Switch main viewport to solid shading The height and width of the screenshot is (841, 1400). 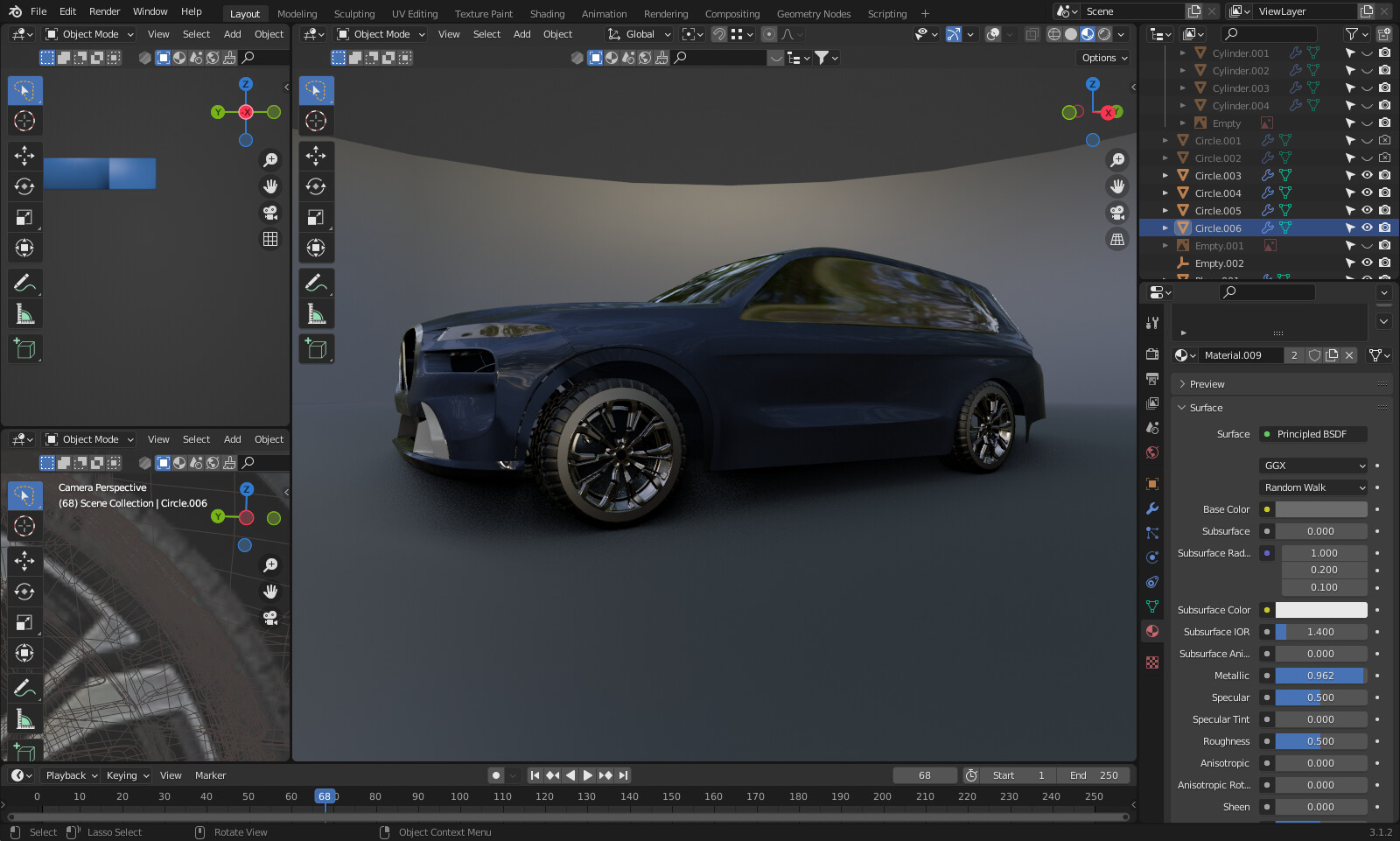click(1071, 34)
